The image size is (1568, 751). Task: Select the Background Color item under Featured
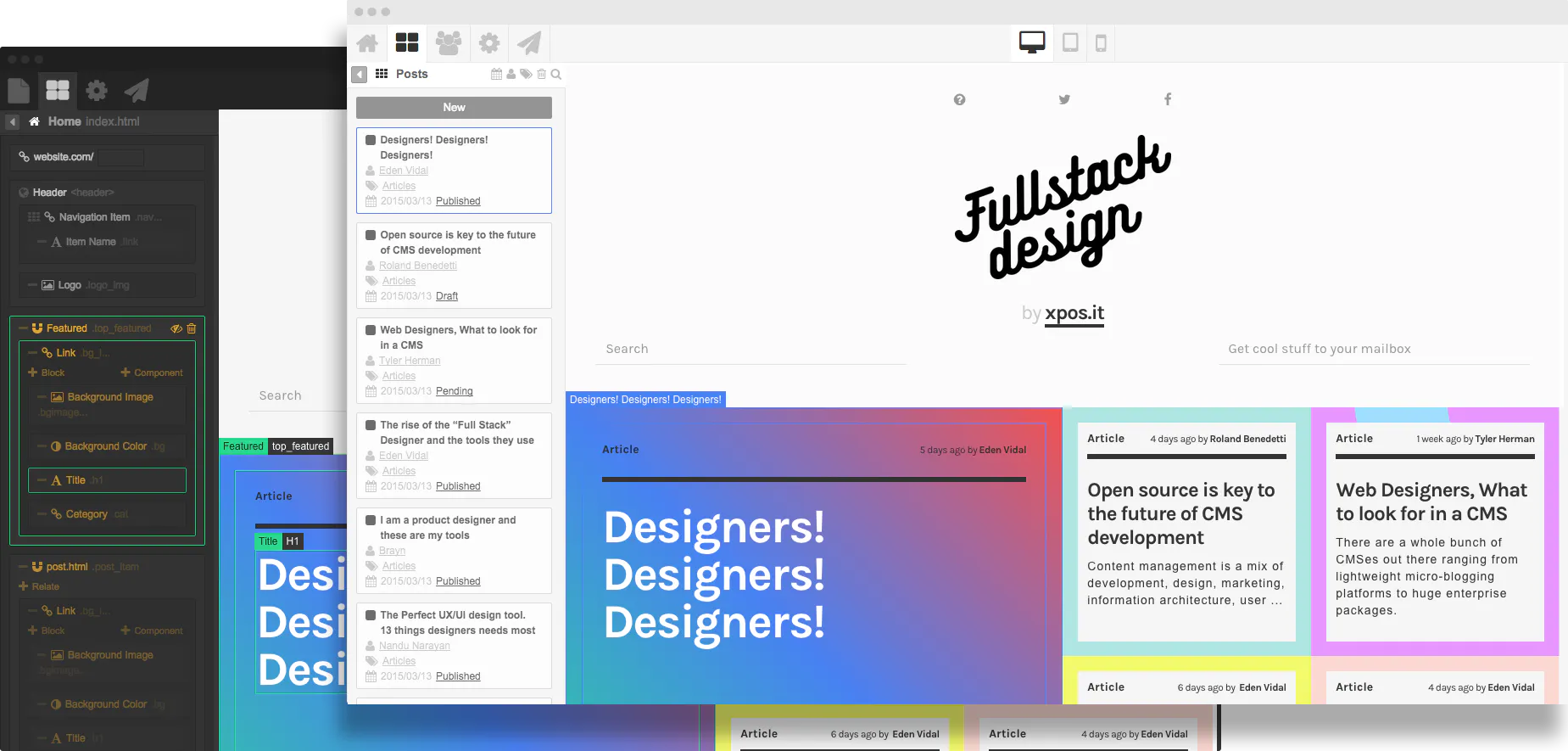(107, 446)
